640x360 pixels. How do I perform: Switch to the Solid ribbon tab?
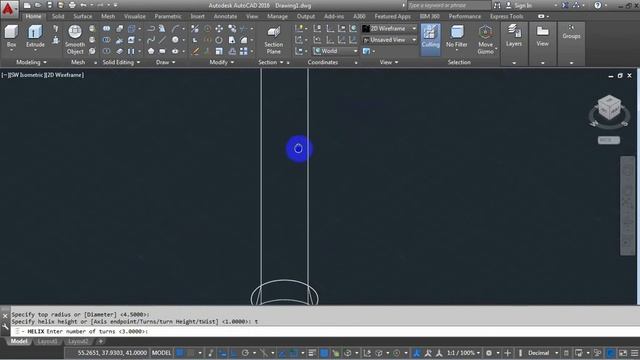(58, 16)
